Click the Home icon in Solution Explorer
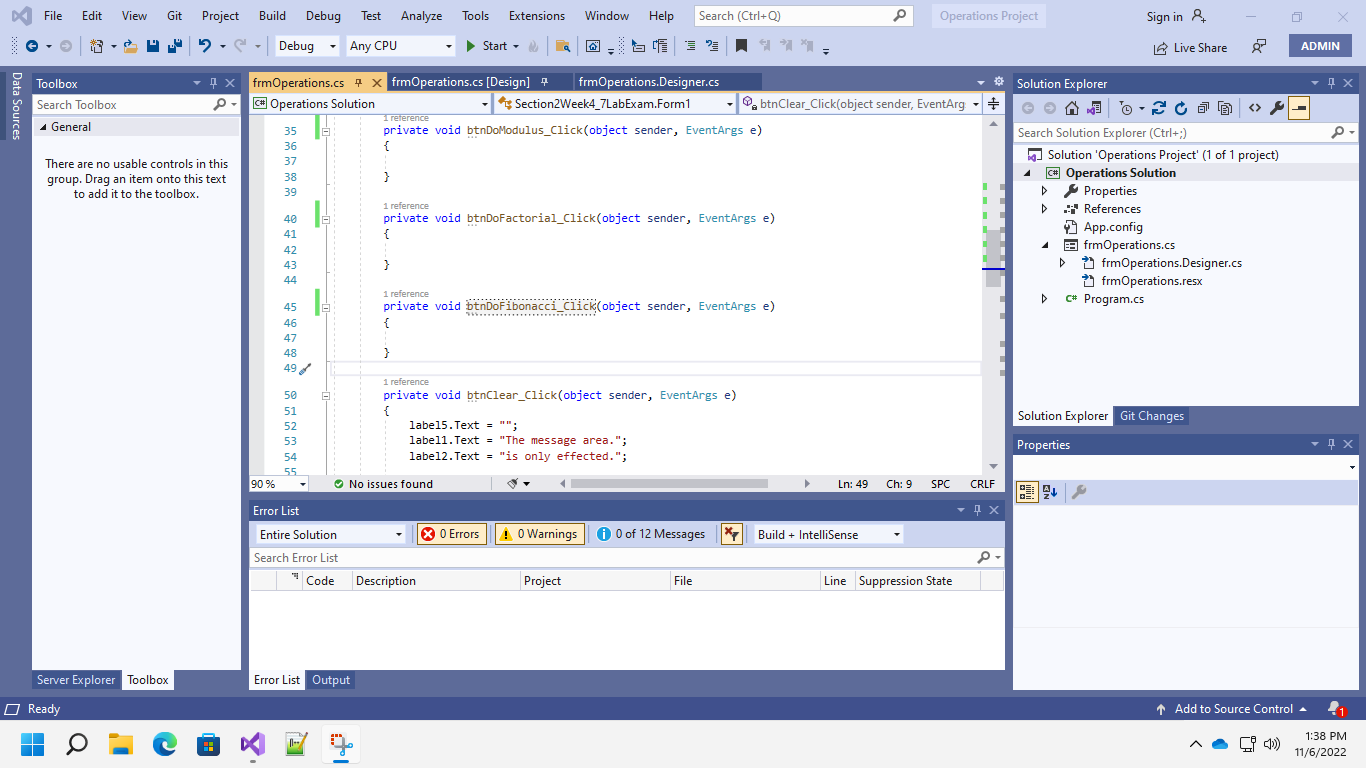Screen dimensions: 1366x768 [x=1072, y=108]
